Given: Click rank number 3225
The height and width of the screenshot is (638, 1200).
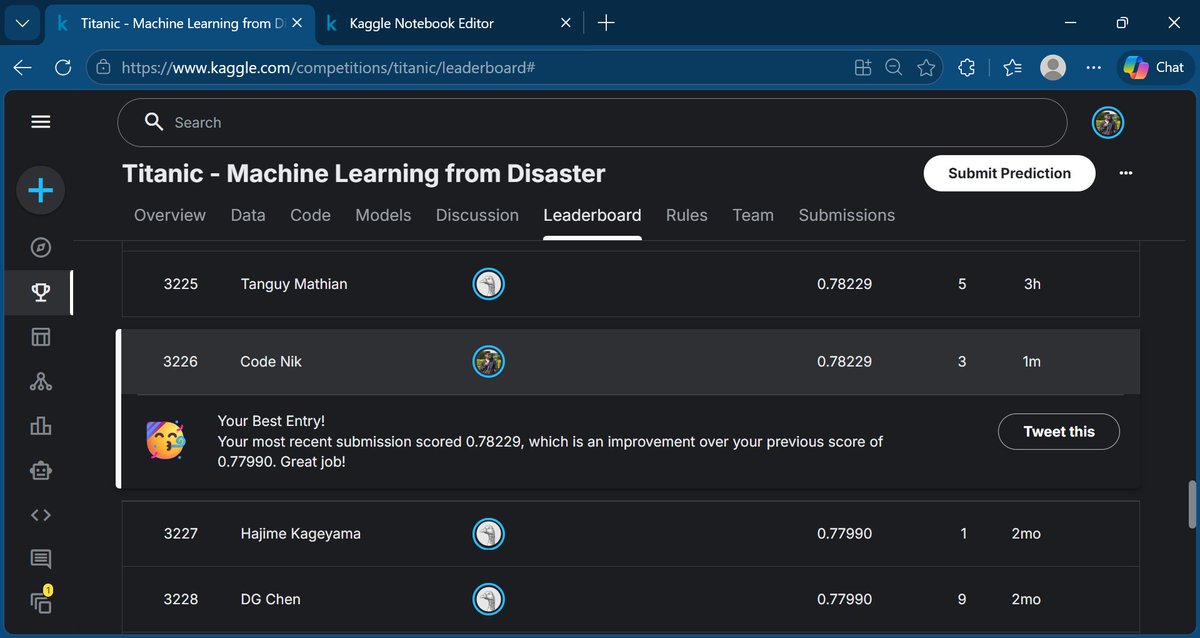Looking at the screenshot, I should 181,284.
